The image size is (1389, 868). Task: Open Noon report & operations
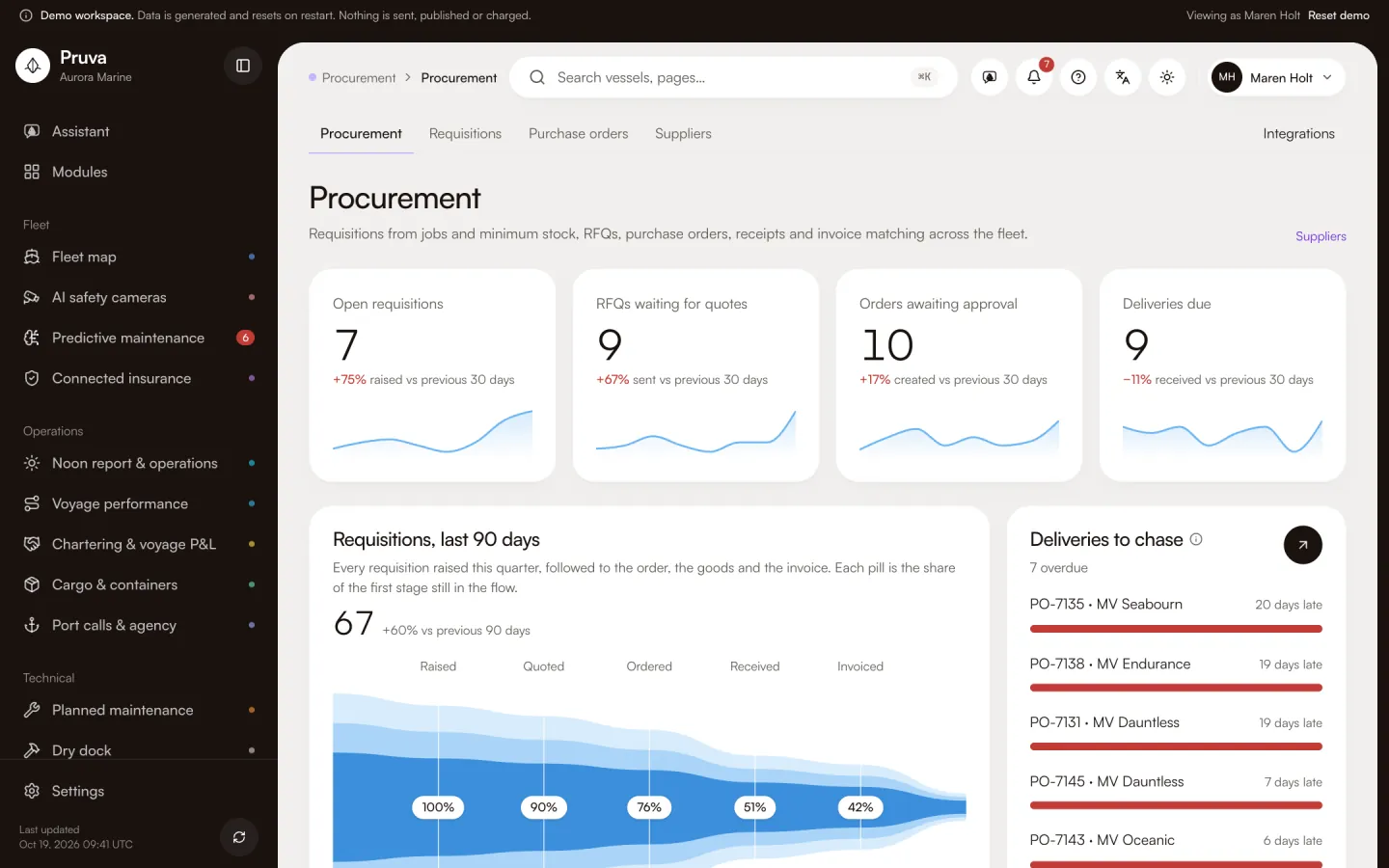139,463
